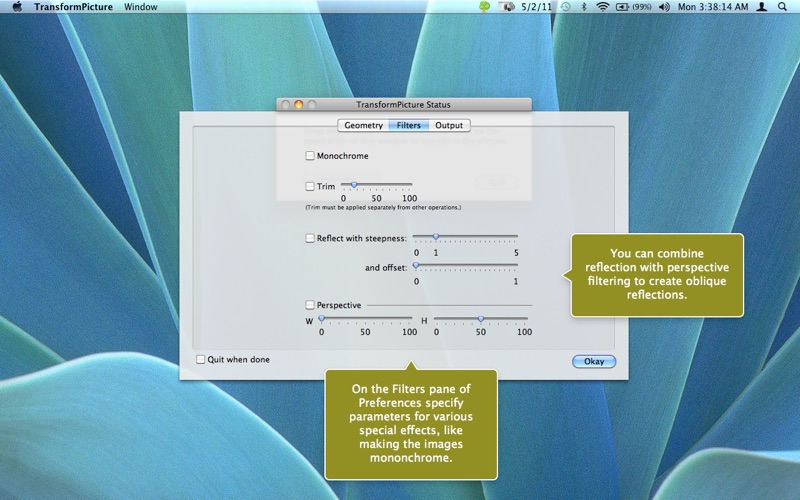The height and width of the screenshot is (500, 800).
Task: Click the TransformPicture Status window title bar
Action: coord(404,105)
